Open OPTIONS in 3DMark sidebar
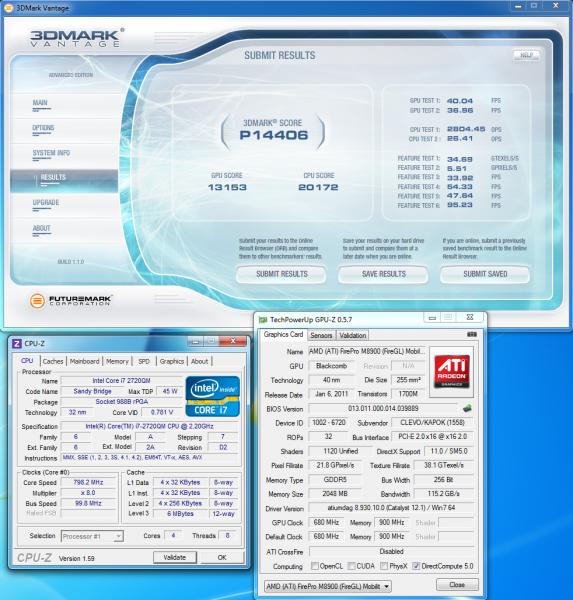Screen dimensions: 573x600 point(43,128)
